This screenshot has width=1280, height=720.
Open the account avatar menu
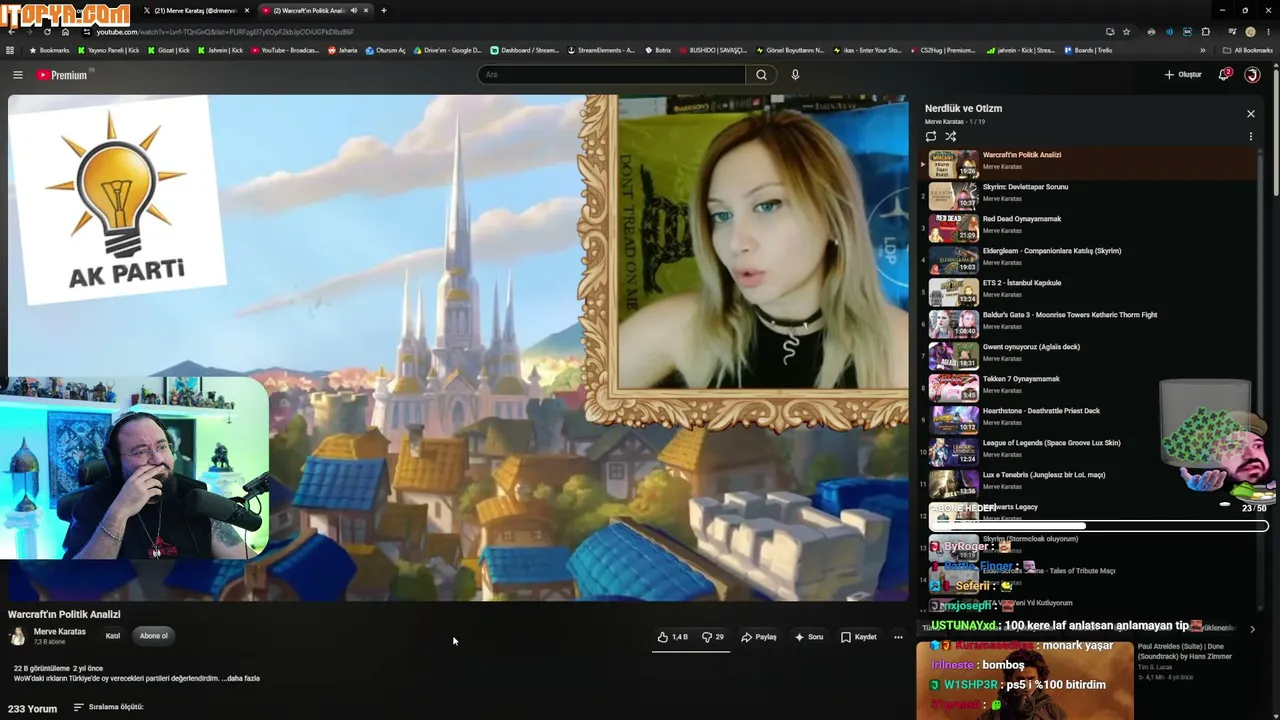coord(1252,75)
